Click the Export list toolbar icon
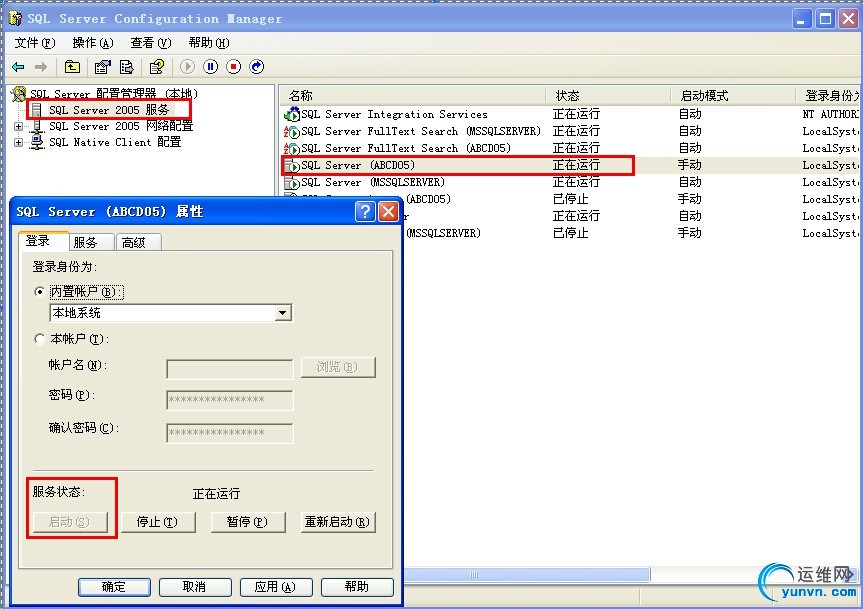 tap(126, 67)
